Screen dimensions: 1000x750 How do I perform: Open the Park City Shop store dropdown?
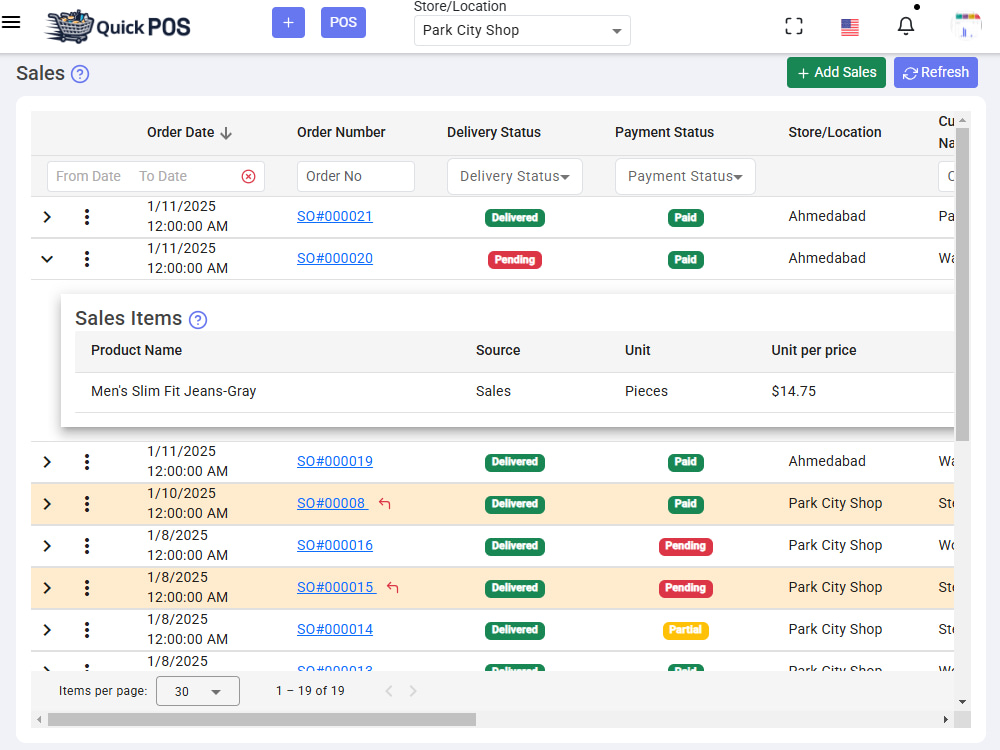tap(522, 31)
